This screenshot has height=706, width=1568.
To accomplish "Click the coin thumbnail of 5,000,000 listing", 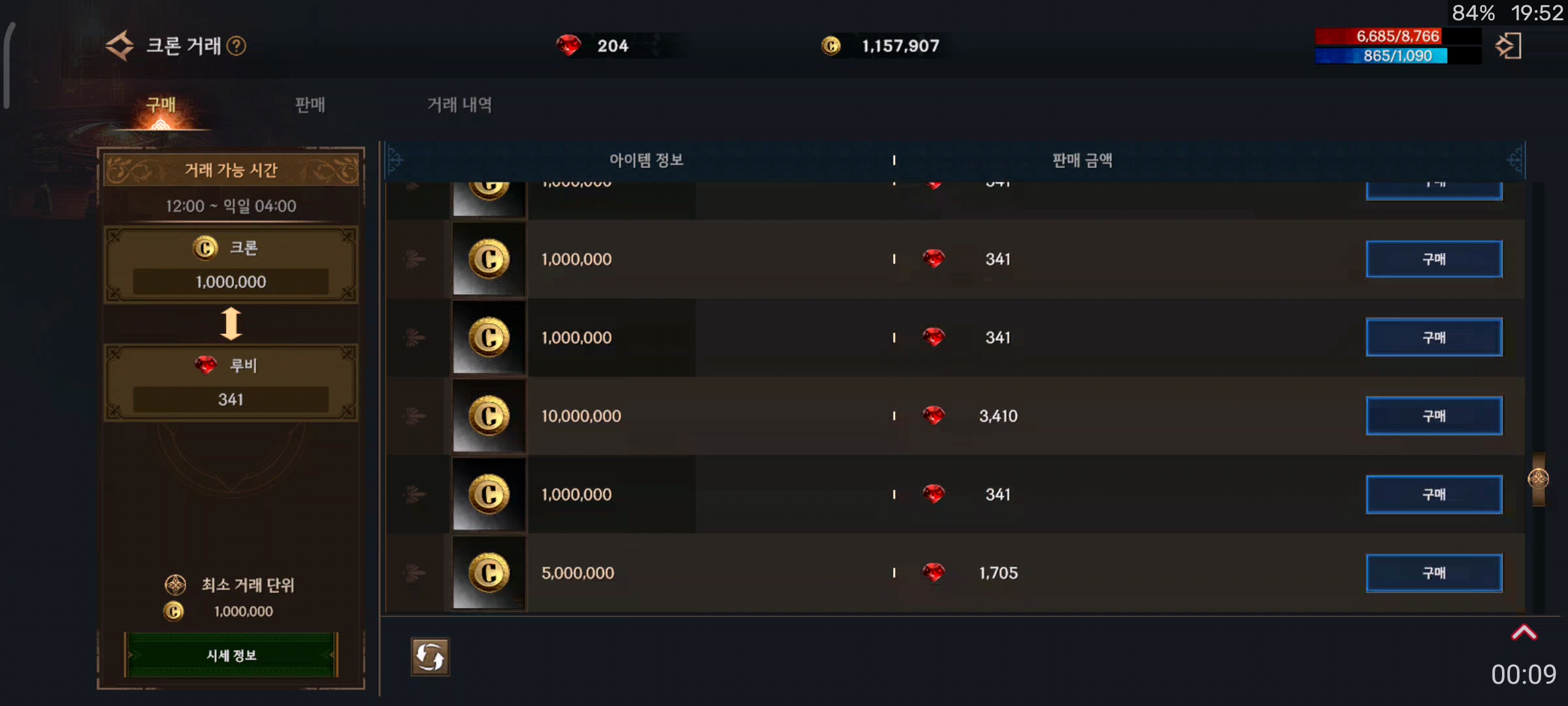I will (x=489, y=573).
